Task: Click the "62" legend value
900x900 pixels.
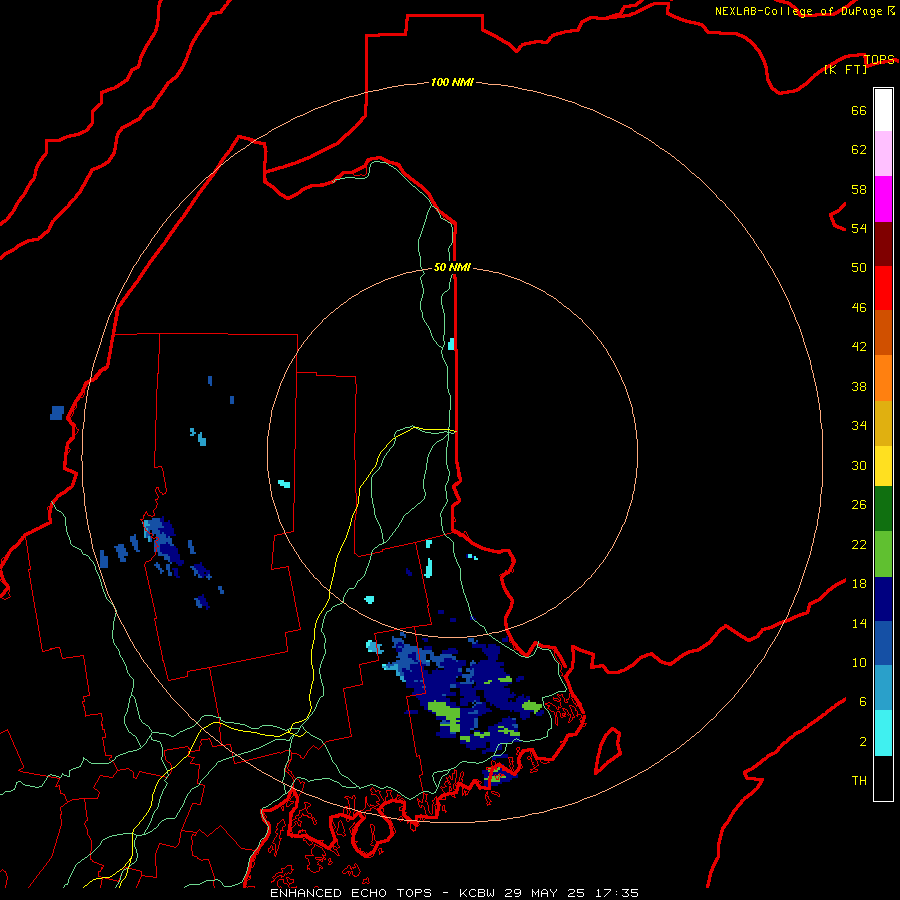Action: pos(859,150)
